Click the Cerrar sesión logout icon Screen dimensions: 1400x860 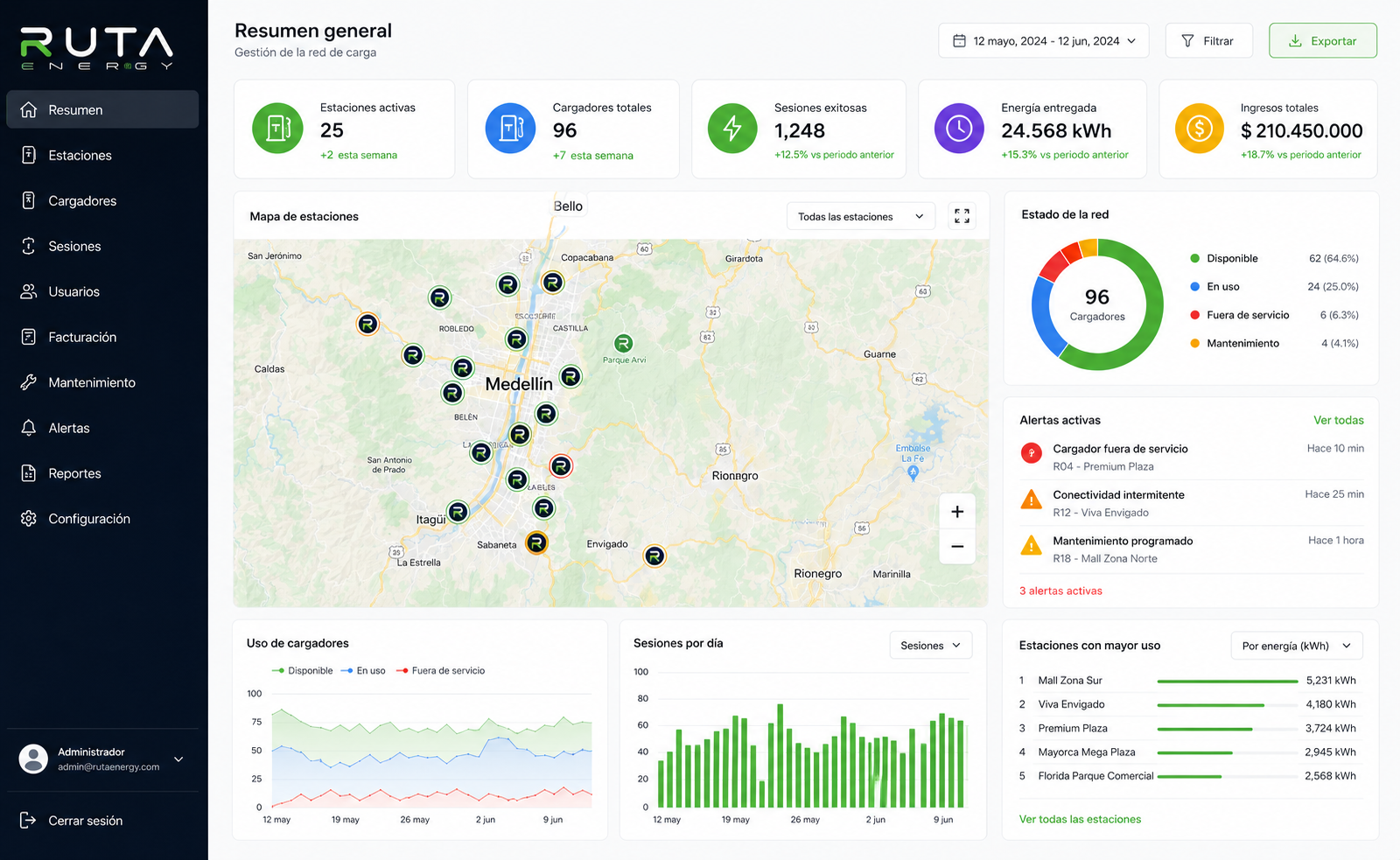pyautogui.click(x=29, y=820)
